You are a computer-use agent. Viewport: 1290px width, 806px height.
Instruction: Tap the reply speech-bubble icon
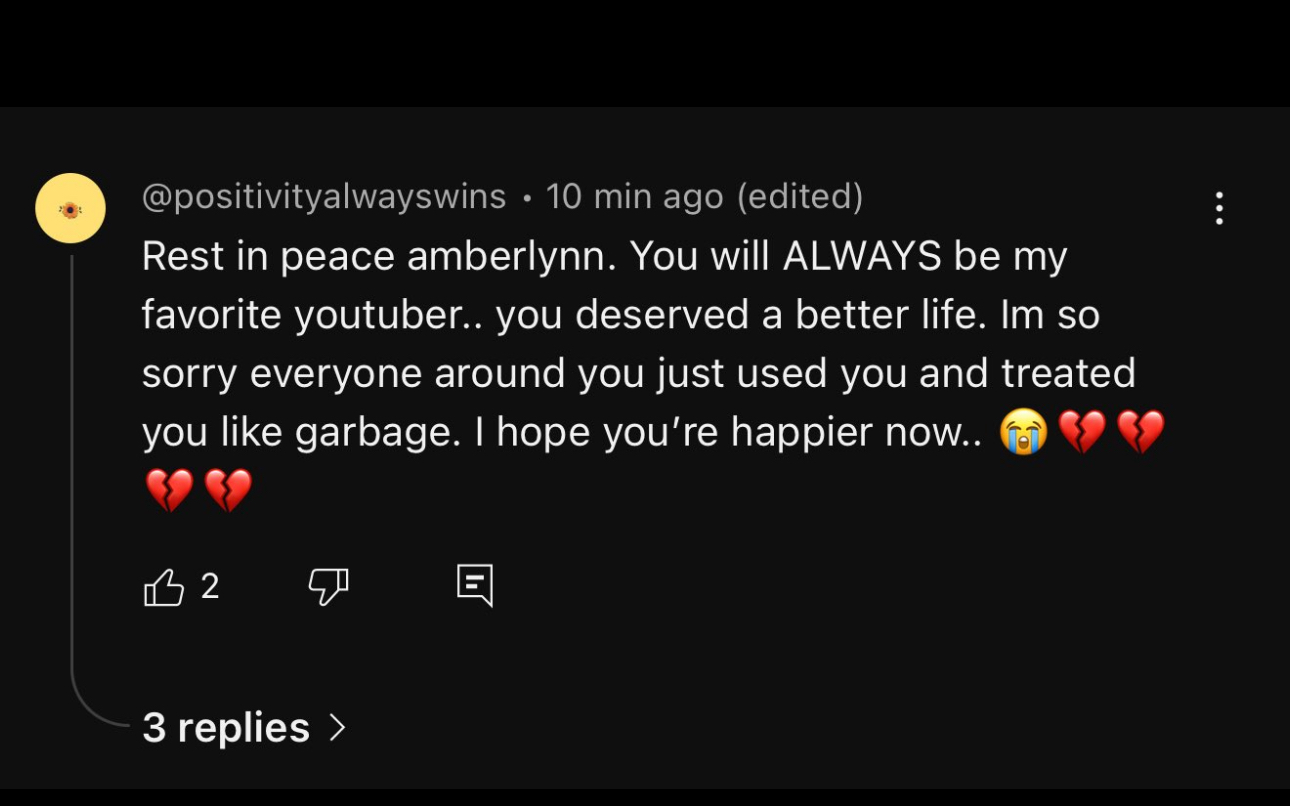click(475, 586)
